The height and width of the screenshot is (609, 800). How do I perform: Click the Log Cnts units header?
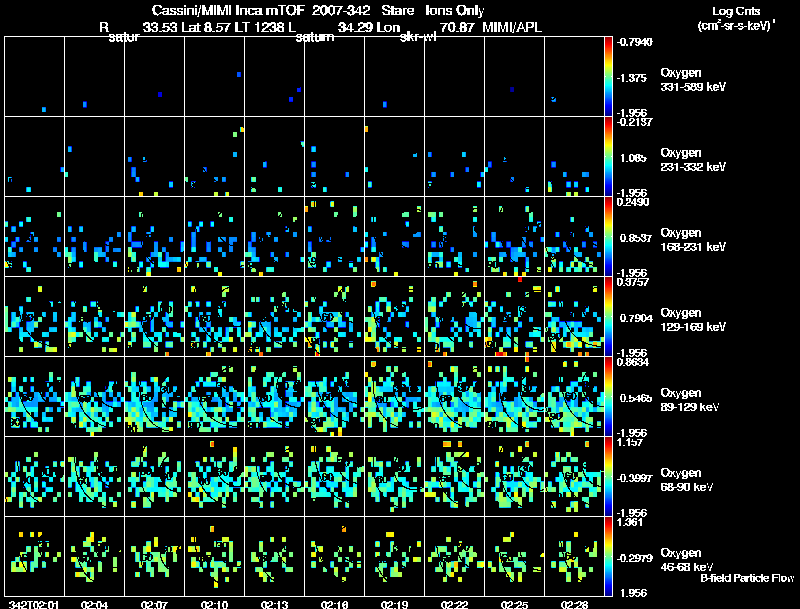pos(735,17)
